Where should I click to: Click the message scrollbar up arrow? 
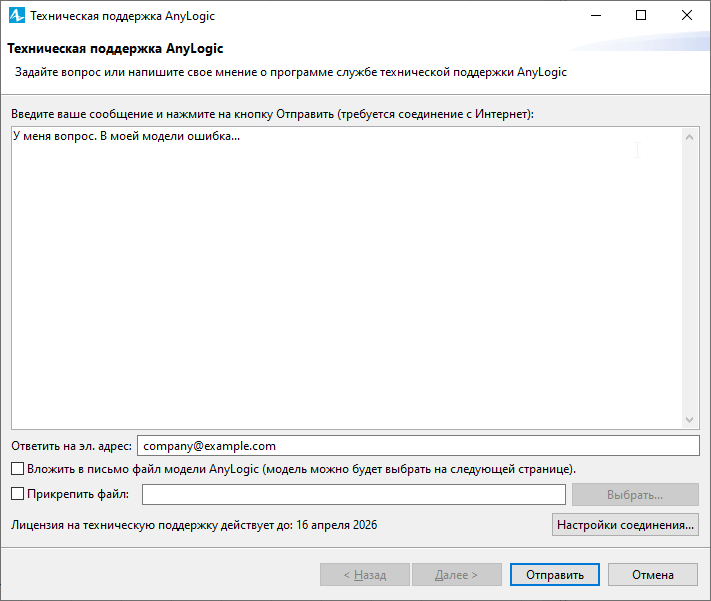pyautogui.click(x=689, y=137)
